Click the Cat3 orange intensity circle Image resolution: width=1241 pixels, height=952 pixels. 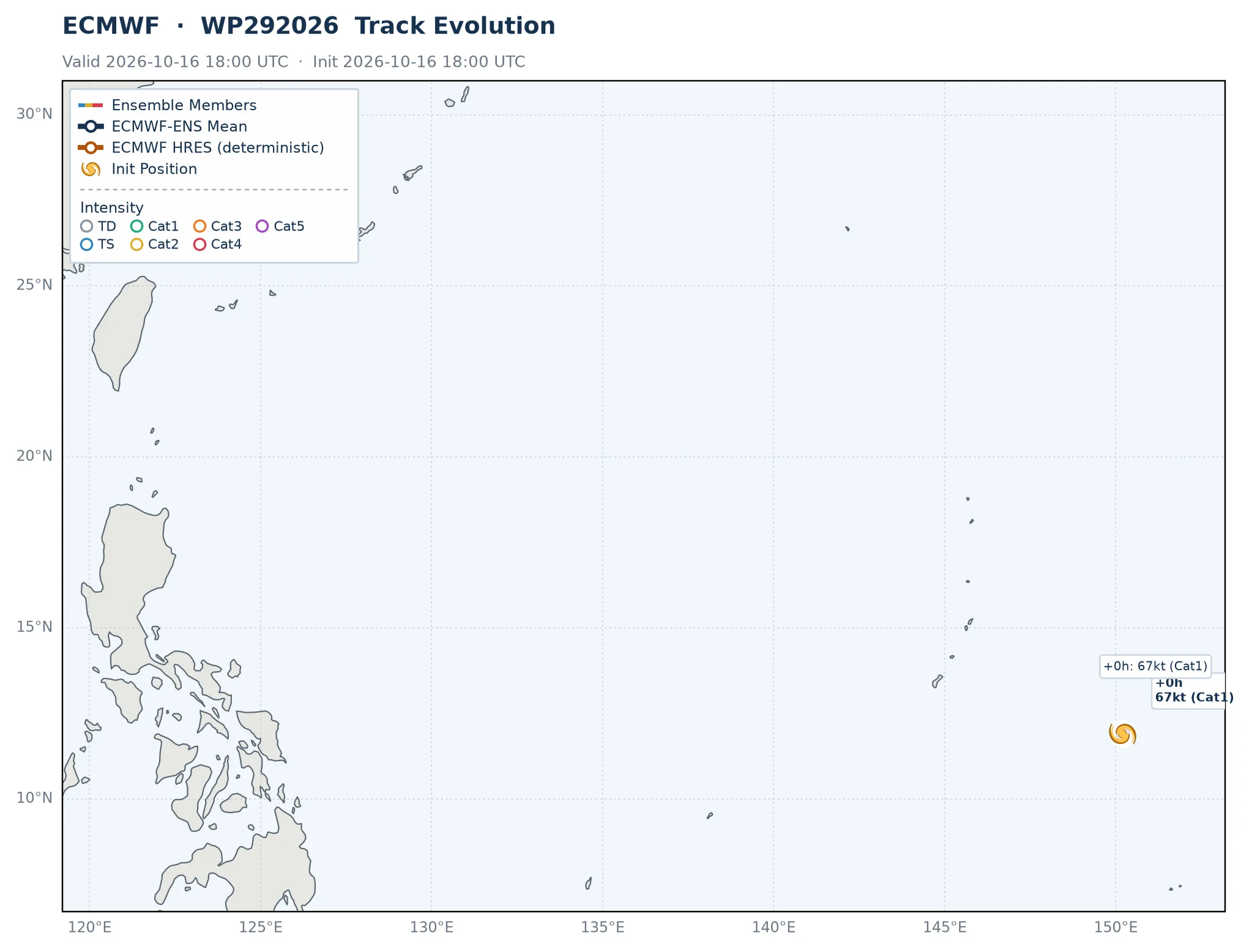(200, 226)
